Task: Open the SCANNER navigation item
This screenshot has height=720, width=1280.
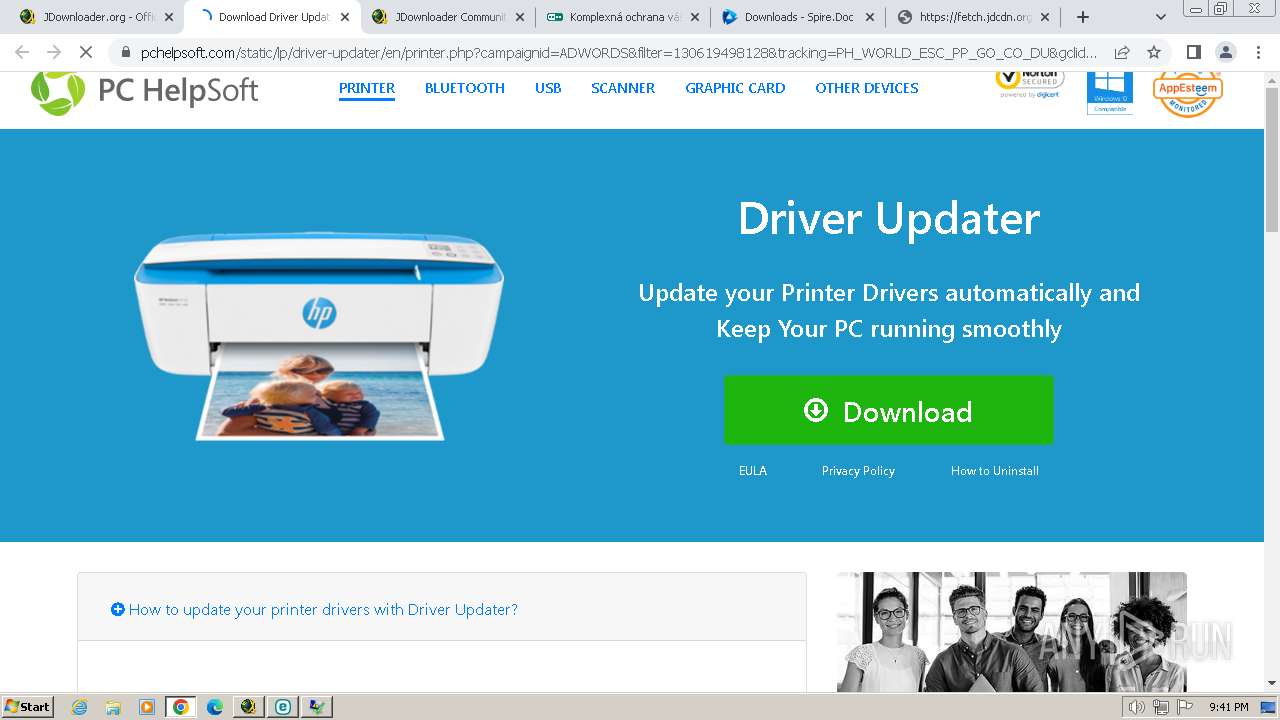Action: pyautogui.click(x=623, y=88)
